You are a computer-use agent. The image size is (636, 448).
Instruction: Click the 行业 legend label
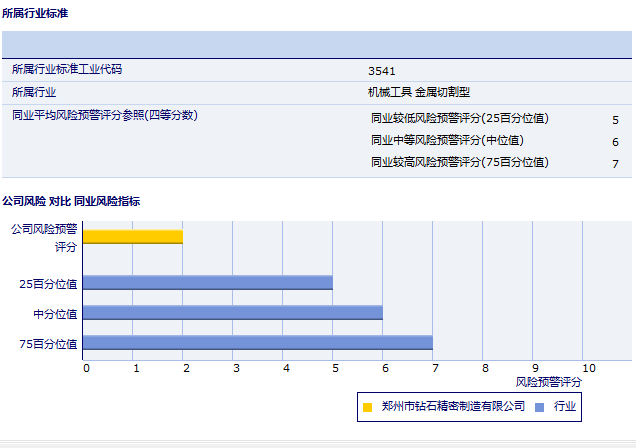pos(564,407)
